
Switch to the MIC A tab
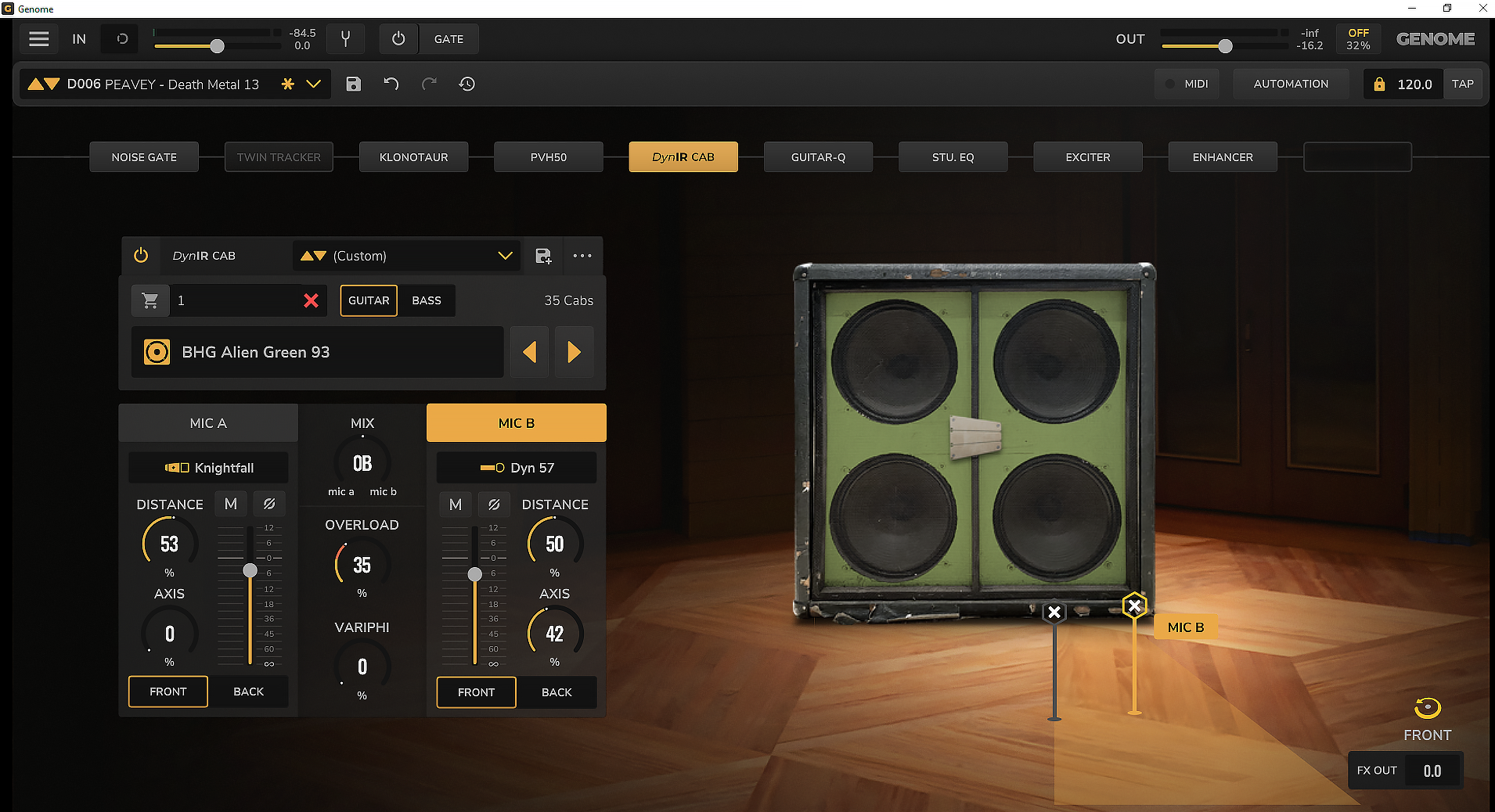coord(208,423)
